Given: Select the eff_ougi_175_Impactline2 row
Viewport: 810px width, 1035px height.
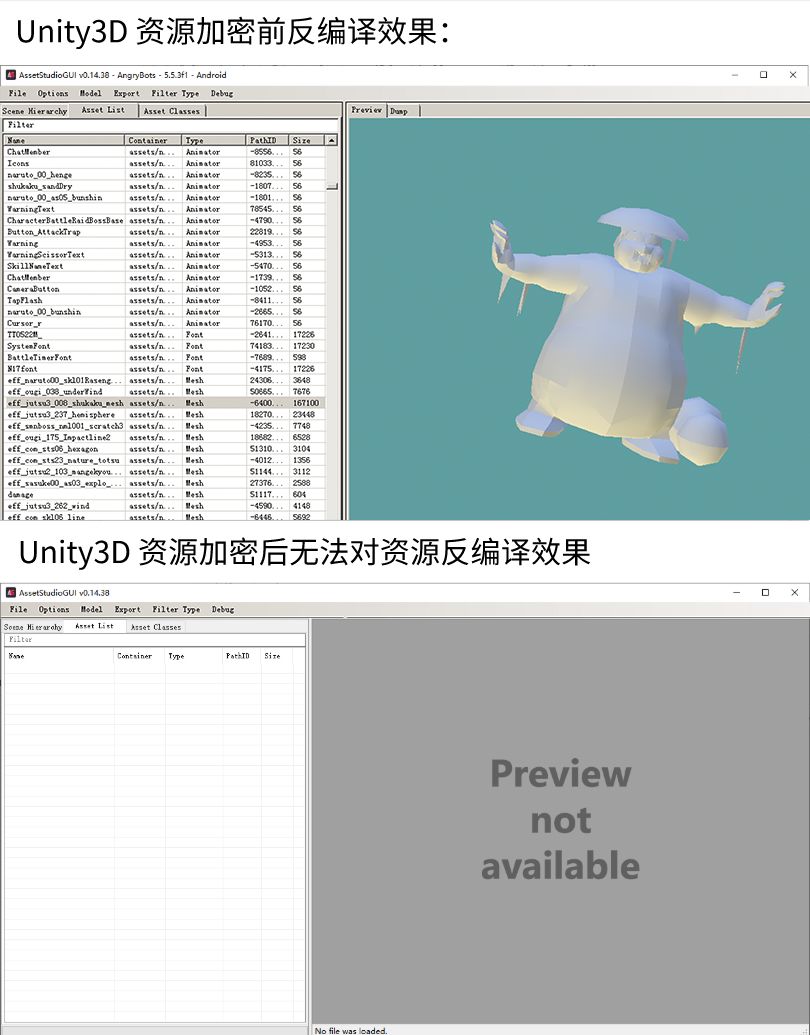Looking at the screenshot, I should [164, 437].
